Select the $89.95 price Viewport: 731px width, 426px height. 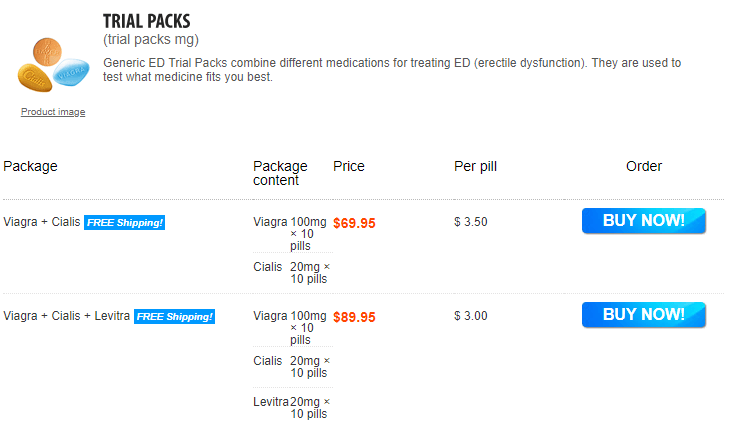tap(354, 317)
